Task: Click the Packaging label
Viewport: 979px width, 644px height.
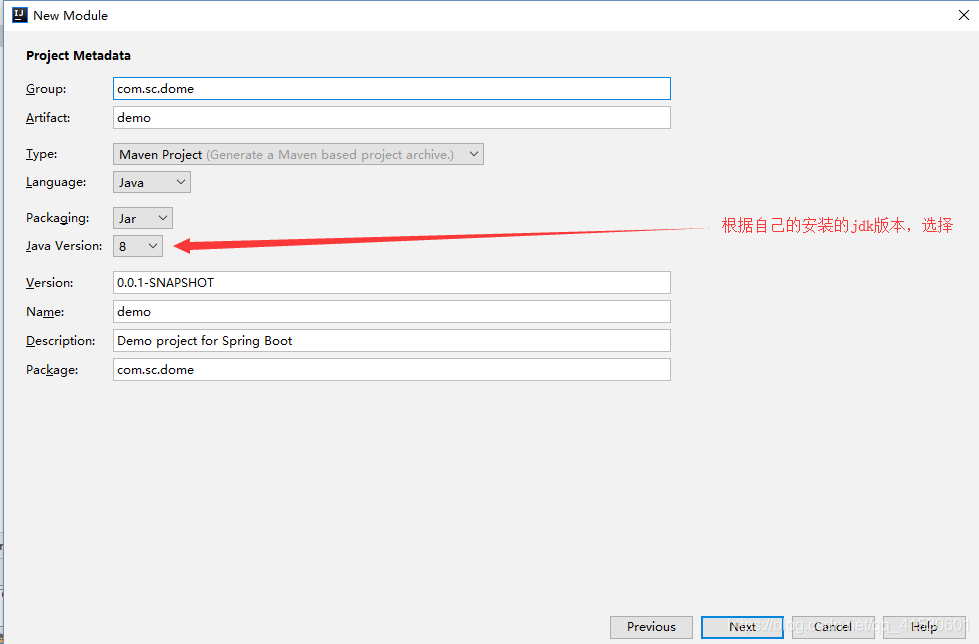Action: (x=57, y=218)
